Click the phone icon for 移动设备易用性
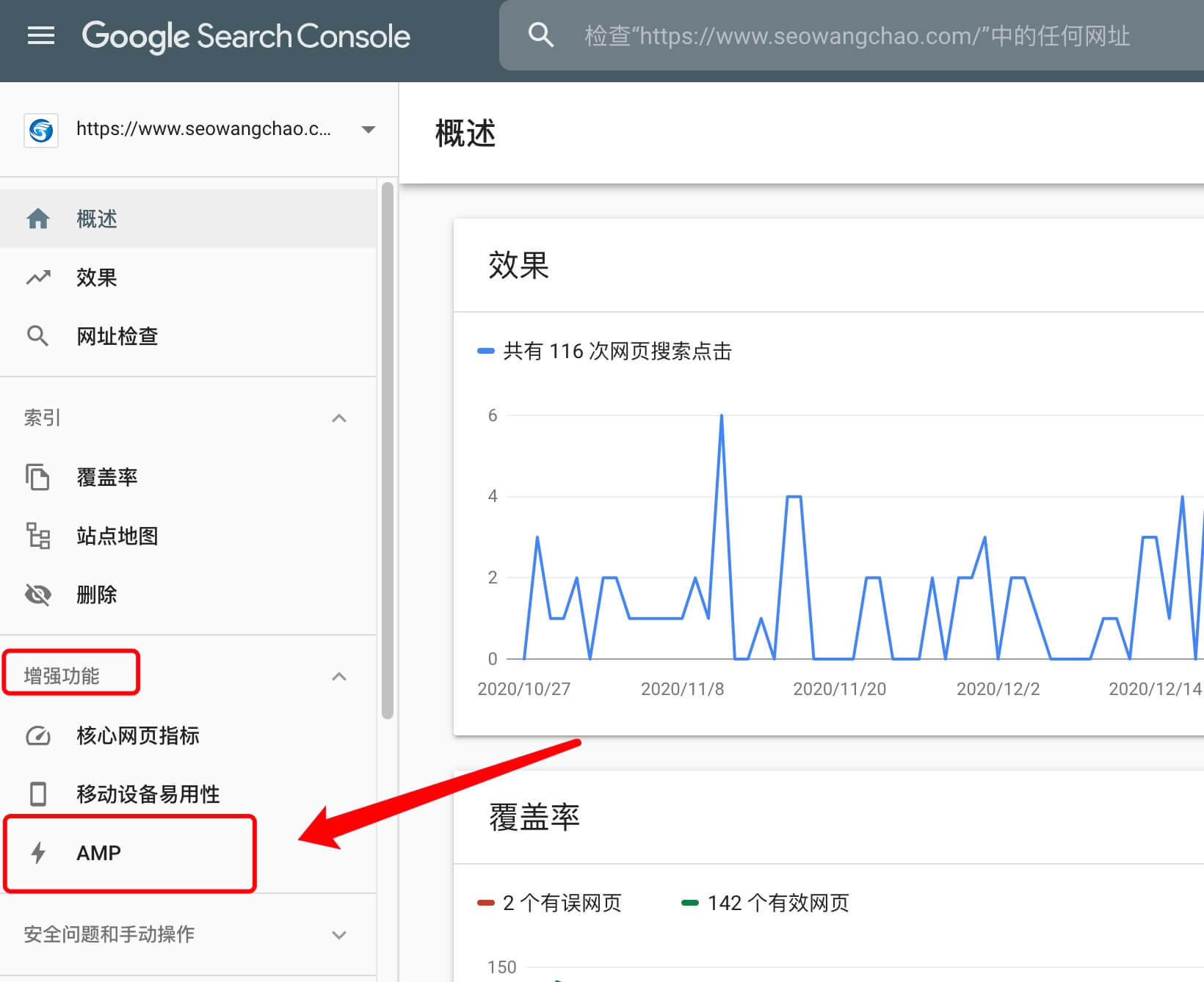The image size is (1204, 982). pos(38,794)
